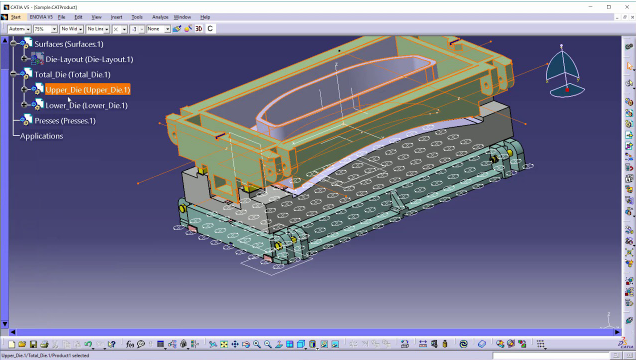Viewport: 636px width, 360px height.
Task: Click the Measure Between icon
Action: point(423,344)
